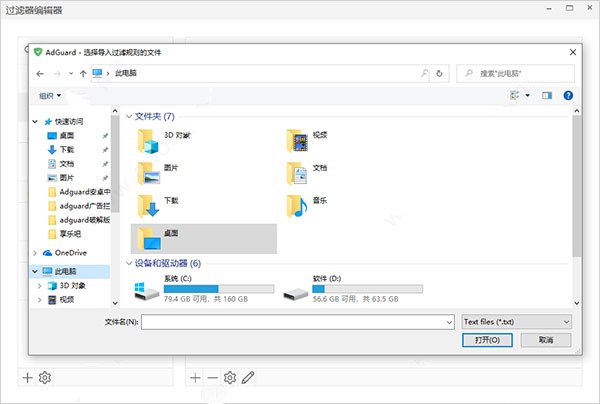Open the help question mark icon
Image resolution: width=600 pixels, height=404 pixels.
(568, 95)
